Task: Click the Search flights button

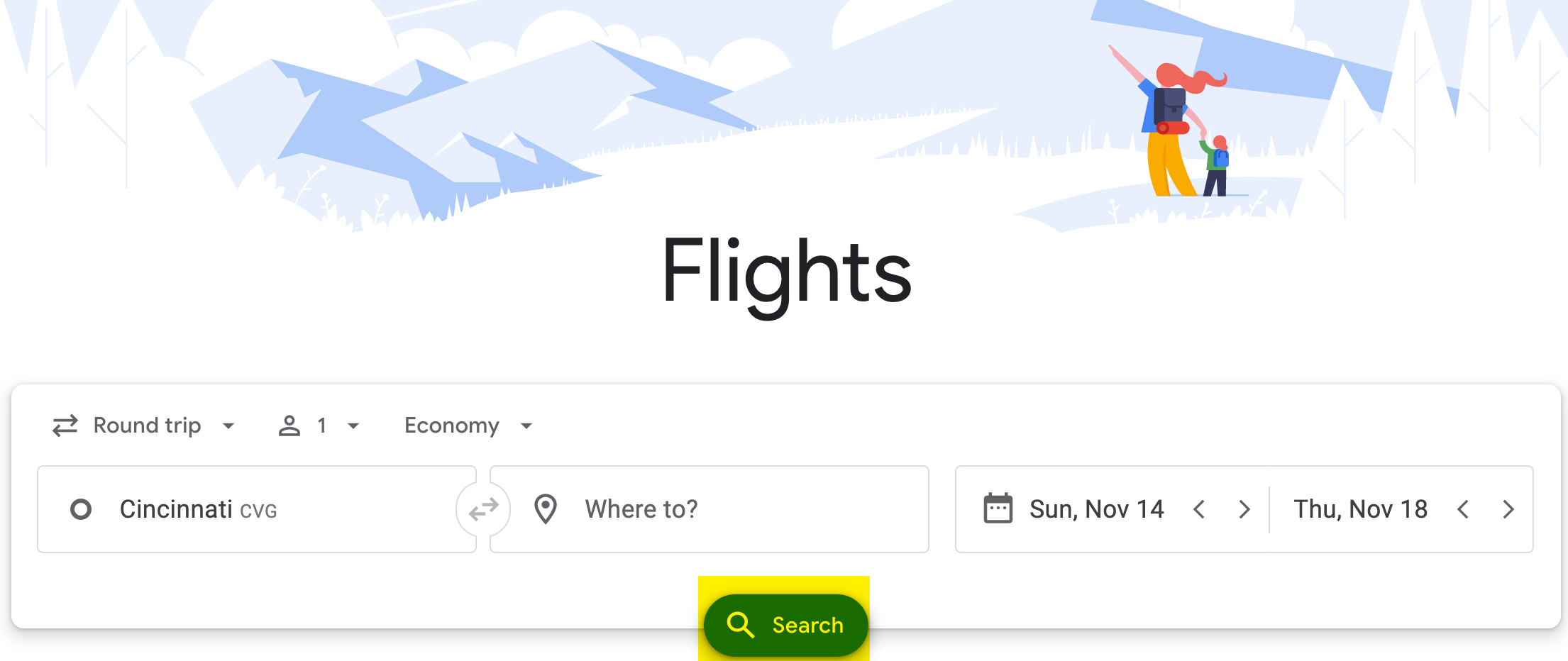Action: coord(786,625)
